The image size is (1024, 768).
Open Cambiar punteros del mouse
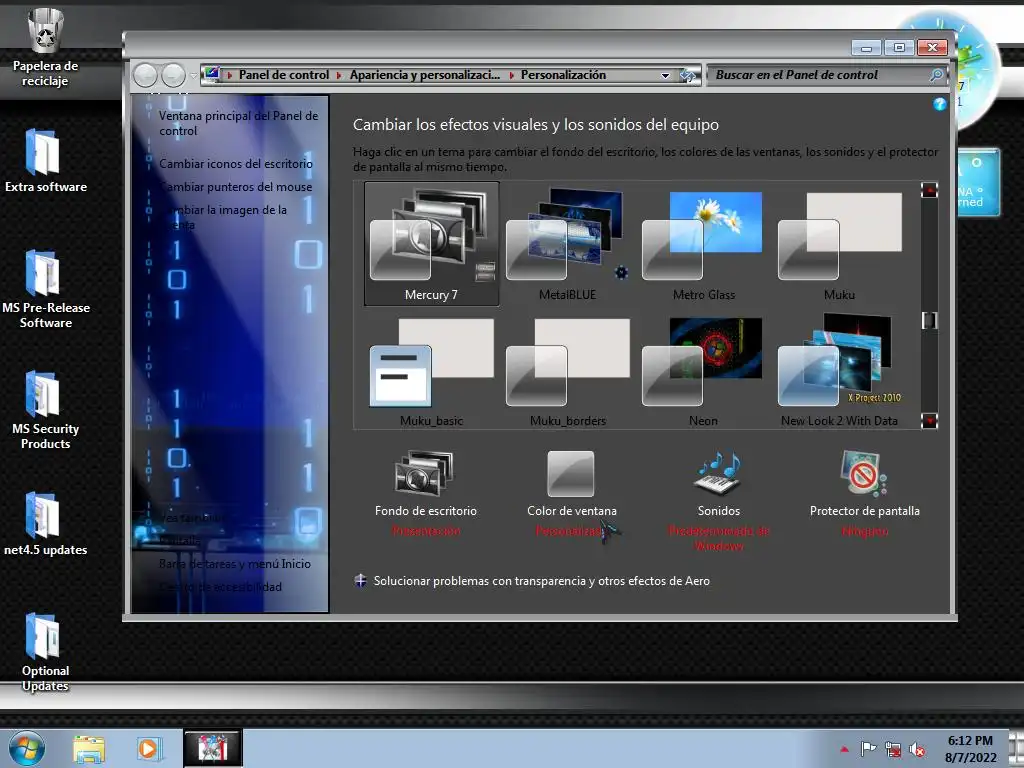tap(236, 187)
